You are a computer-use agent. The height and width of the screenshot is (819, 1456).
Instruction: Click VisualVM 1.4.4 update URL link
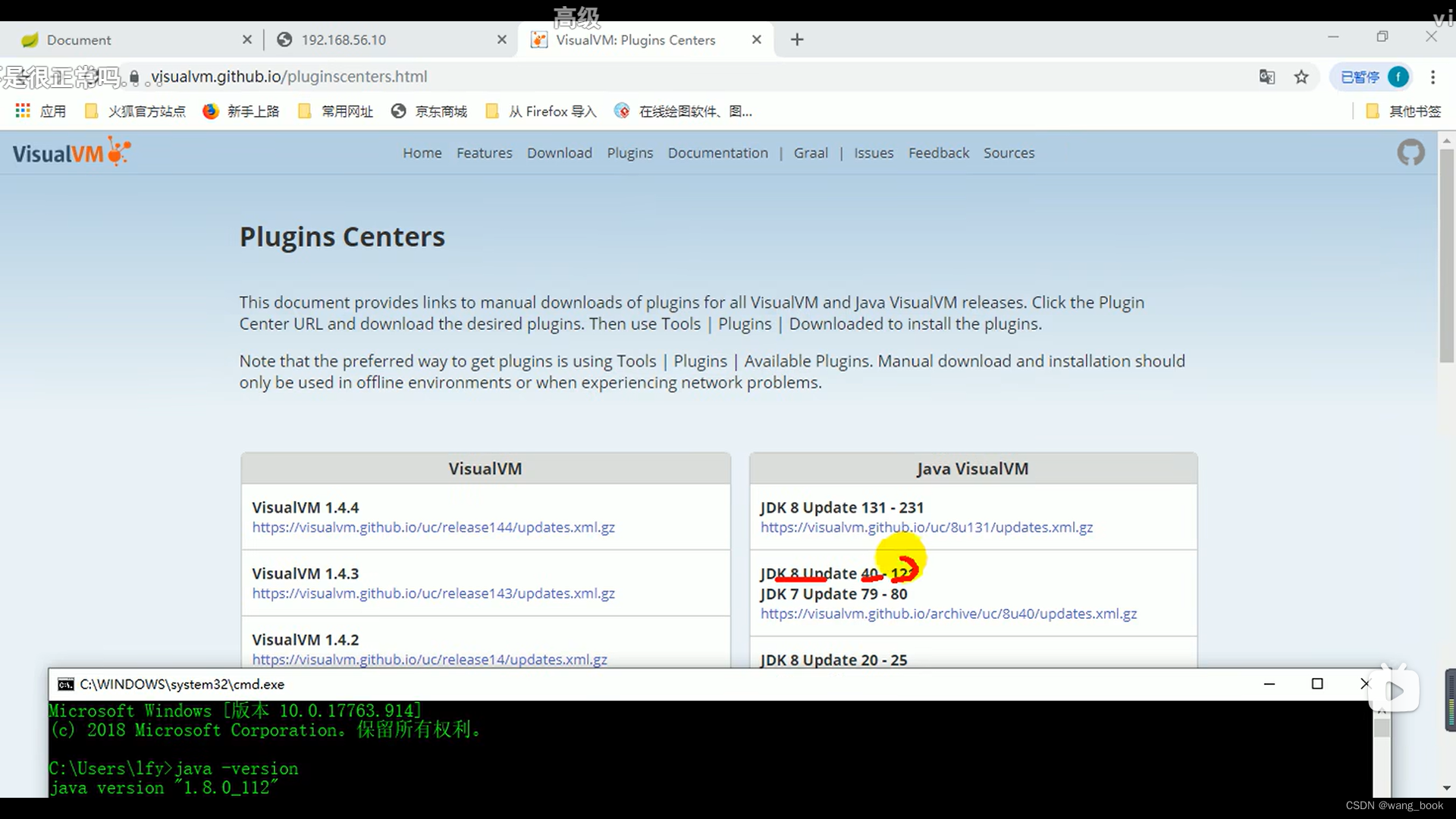433,527
